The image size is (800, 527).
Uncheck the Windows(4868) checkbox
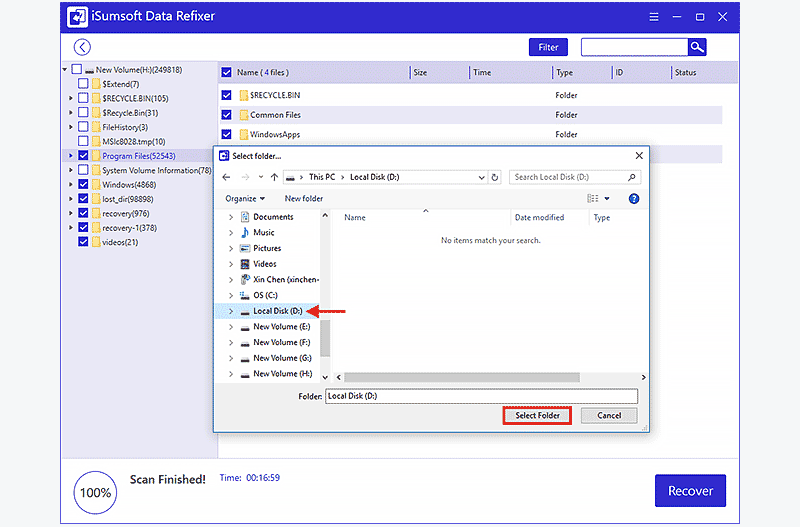click(83, 184)
